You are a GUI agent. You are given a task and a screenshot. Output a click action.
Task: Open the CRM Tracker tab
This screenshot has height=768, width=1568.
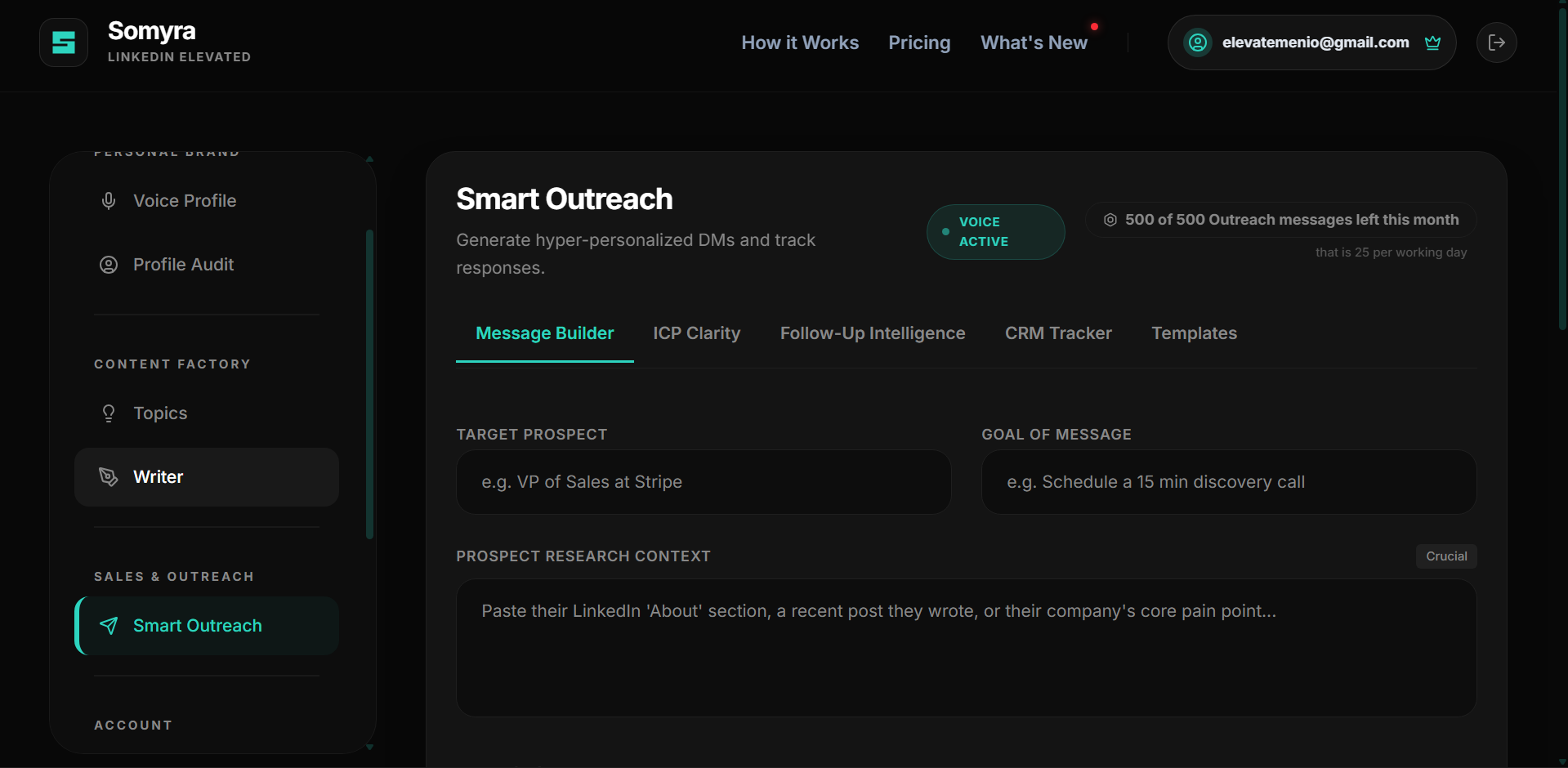[1058, 333]
